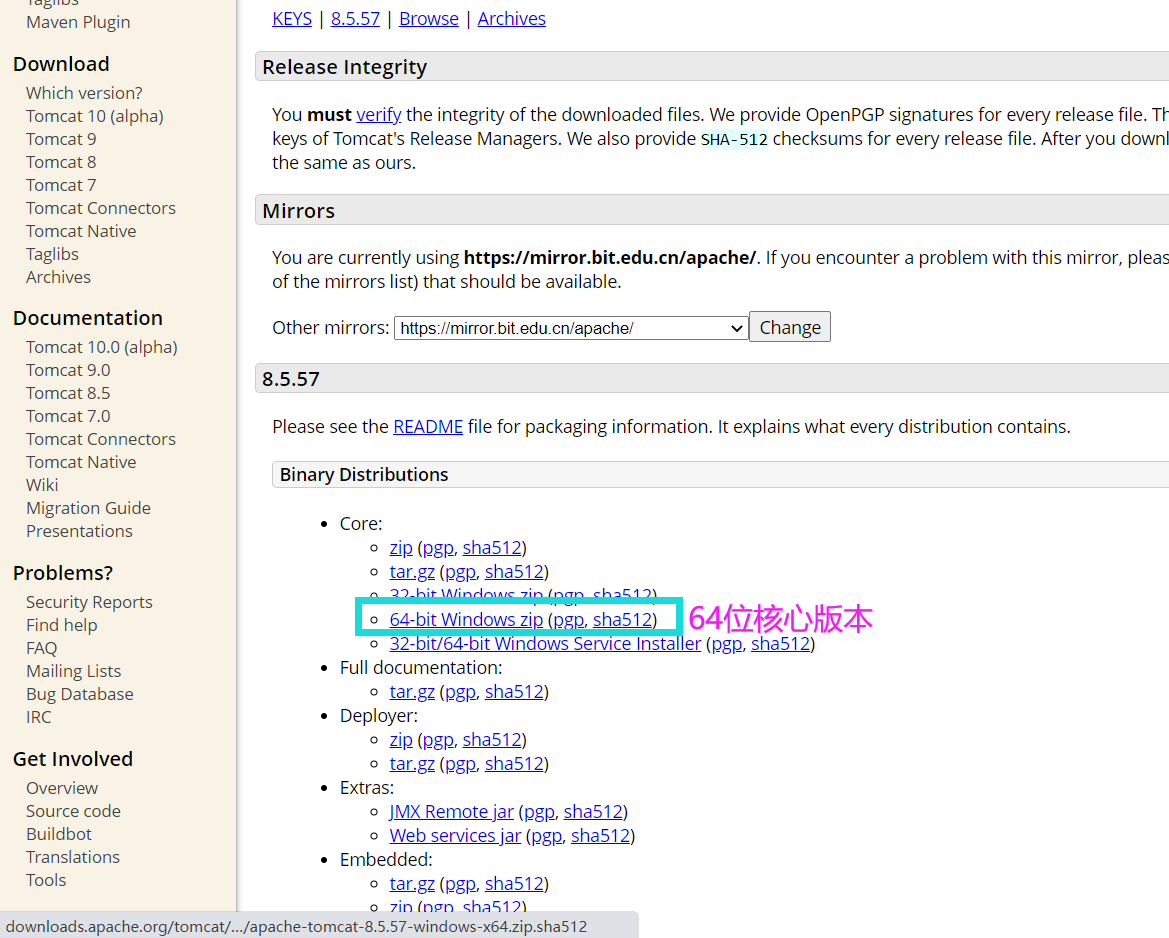
Task: Open the Bug Database link
Action: (x=80, y=695)
